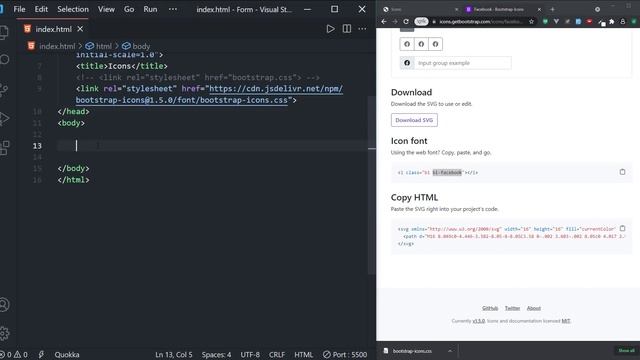
Task: Click the first Facebook icon button
Action: point(407,44)
